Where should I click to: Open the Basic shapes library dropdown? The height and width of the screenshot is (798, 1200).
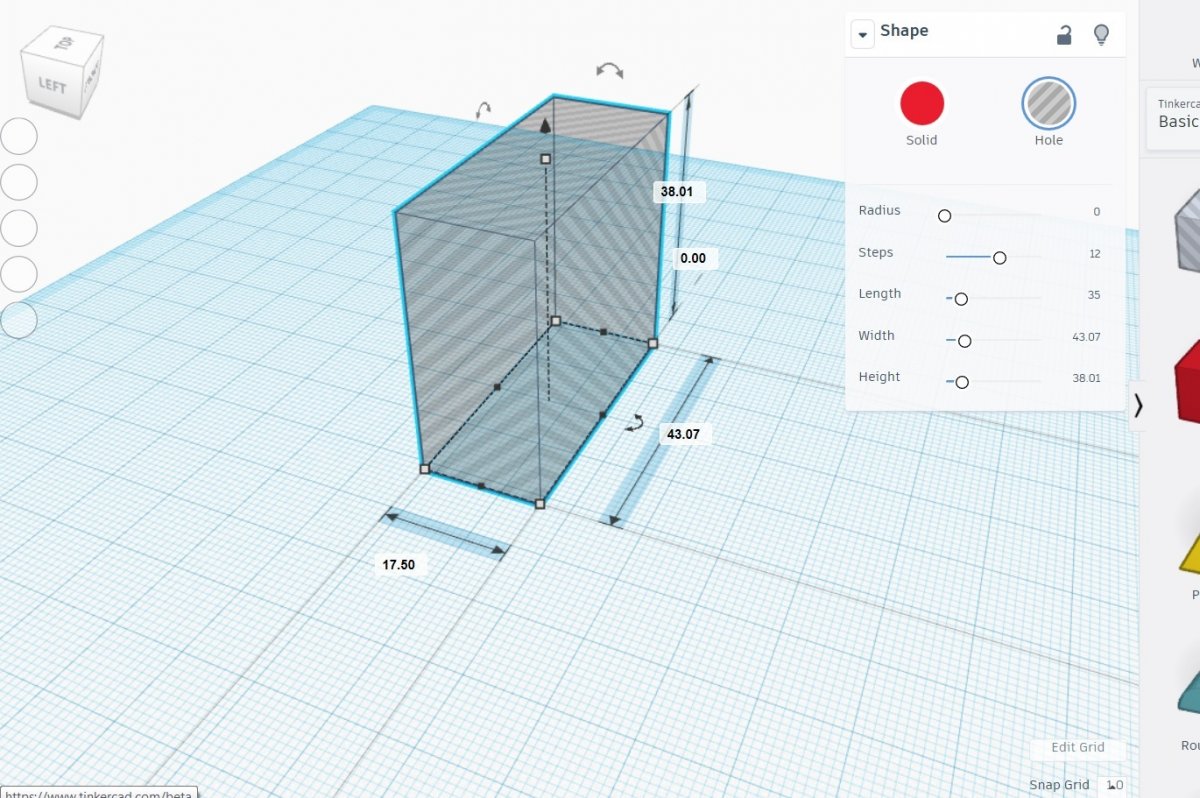pyautogui.click(x=1174, y=119)
